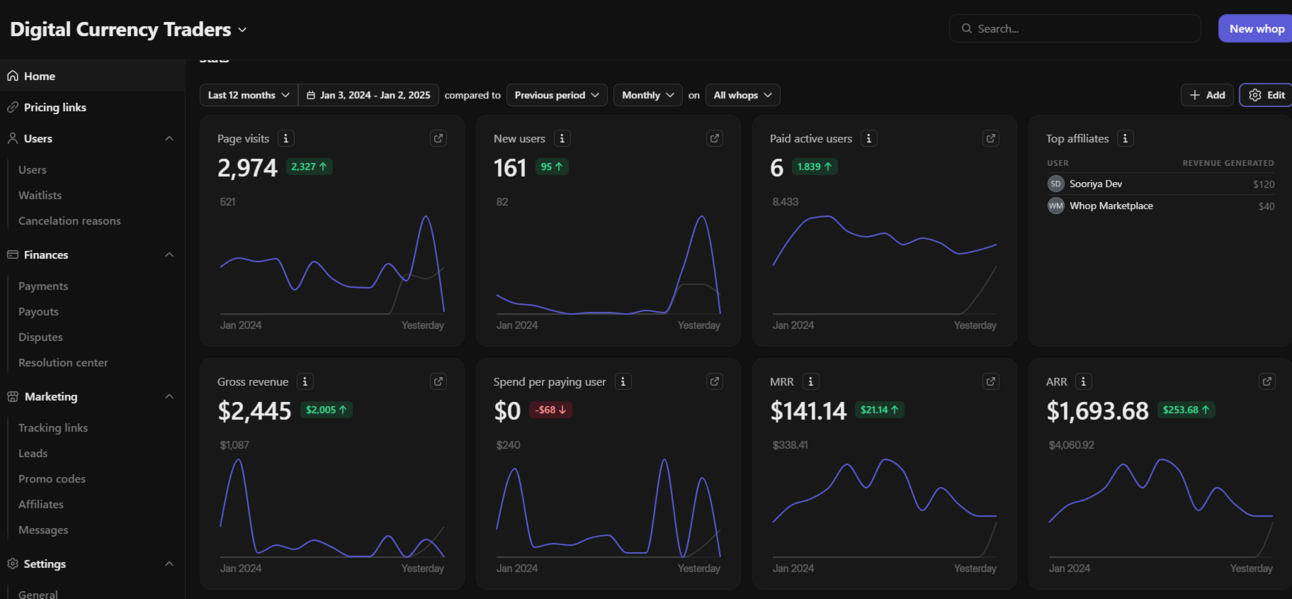Screen dimensions: 1292x599
Task: Focus the Search input field
Action: coord(1075,29)
